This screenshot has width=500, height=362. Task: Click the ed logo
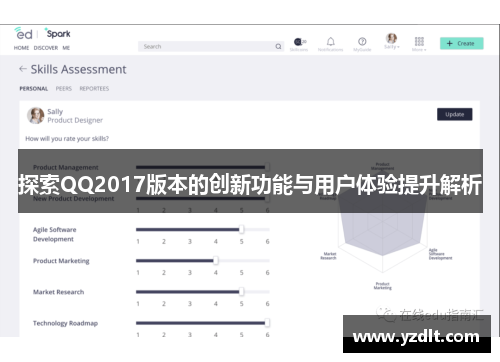(23, 33)
